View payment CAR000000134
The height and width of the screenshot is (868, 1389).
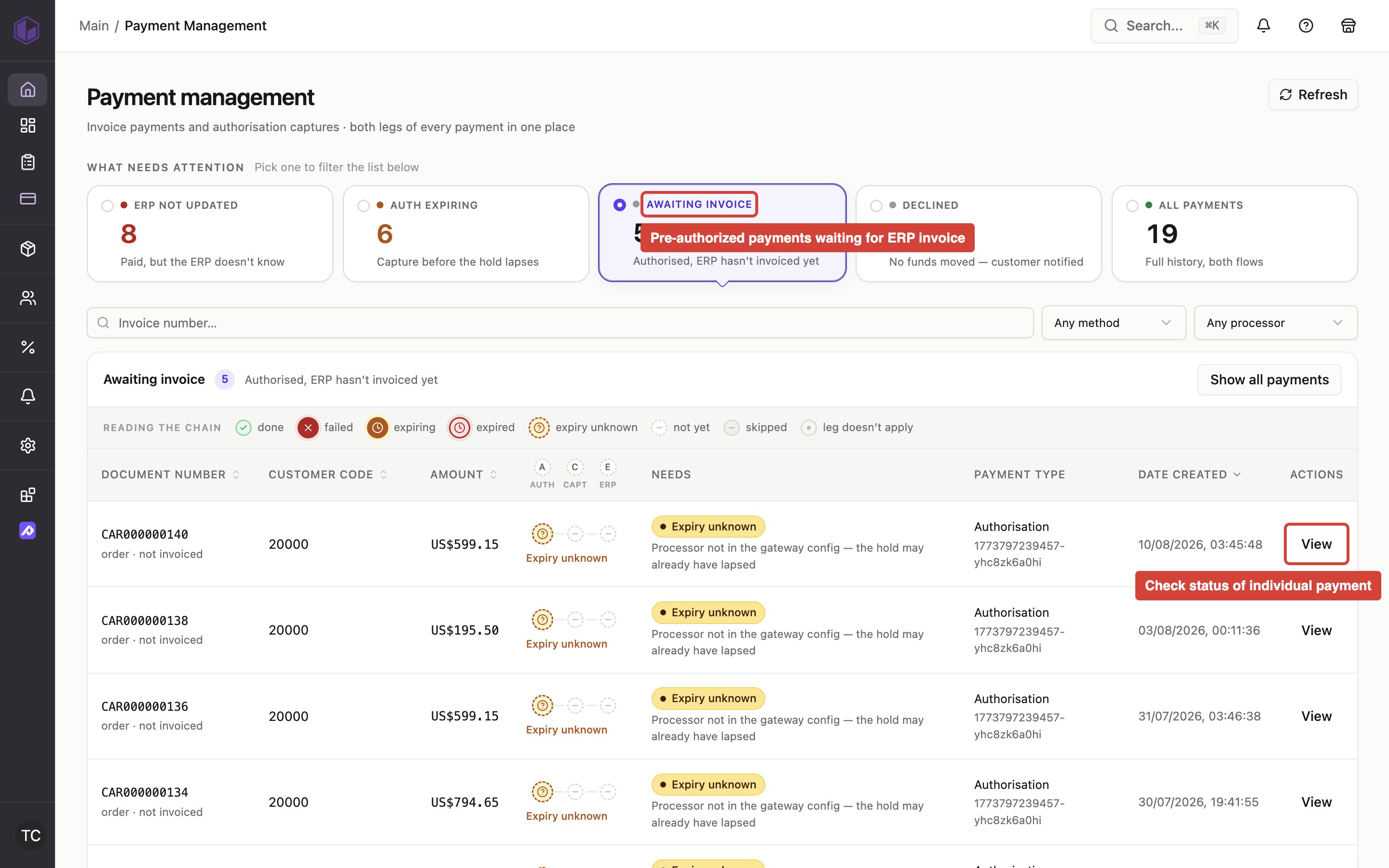1316,802
